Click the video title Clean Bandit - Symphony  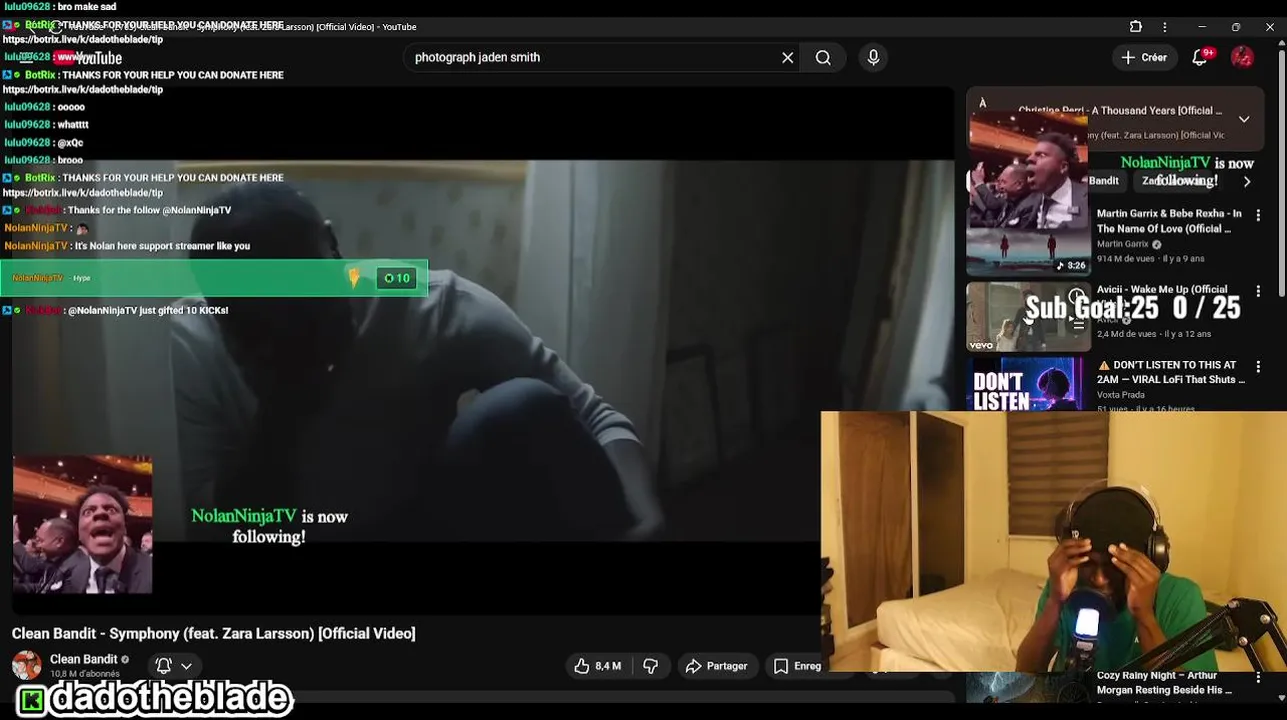coord(213,633)
